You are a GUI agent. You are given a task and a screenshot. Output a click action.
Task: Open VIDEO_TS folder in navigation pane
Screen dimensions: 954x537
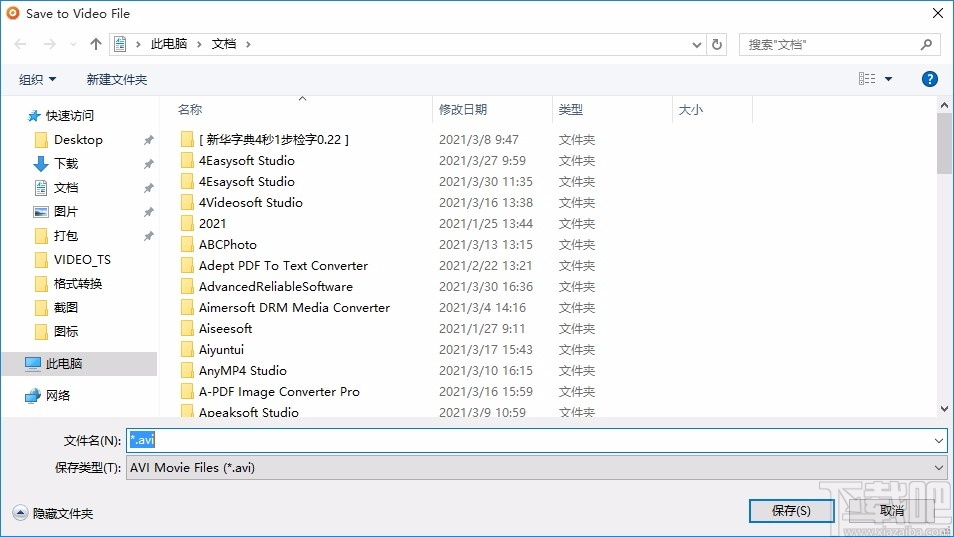[x=82, y=260]
